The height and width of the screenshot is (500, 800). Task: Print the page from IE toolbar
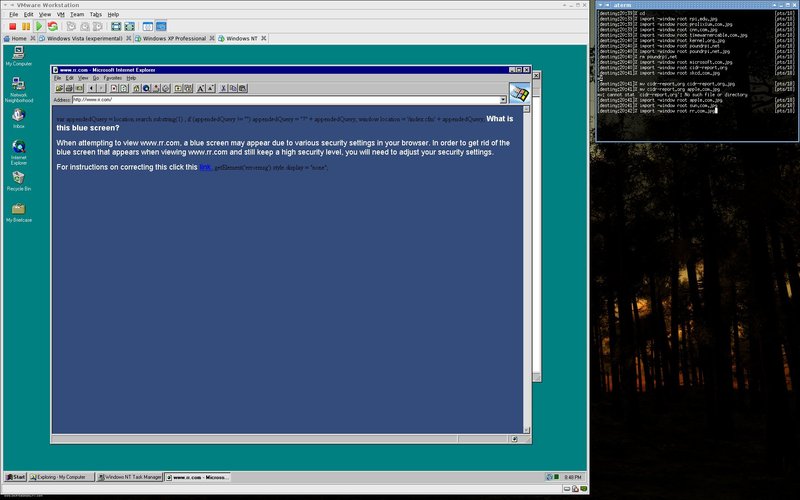click(69, 88)
